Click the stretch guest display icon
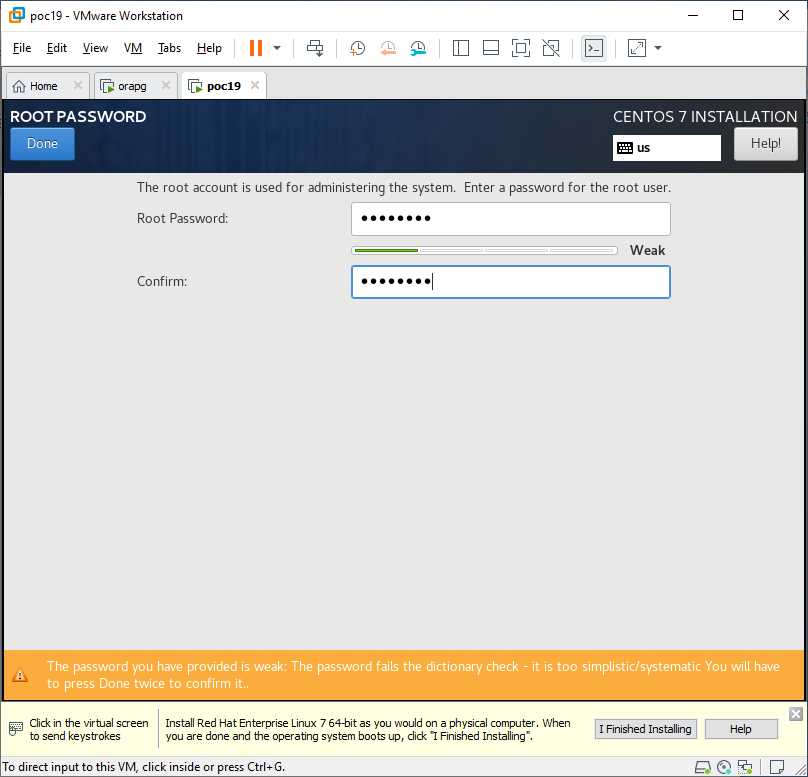 637,48
